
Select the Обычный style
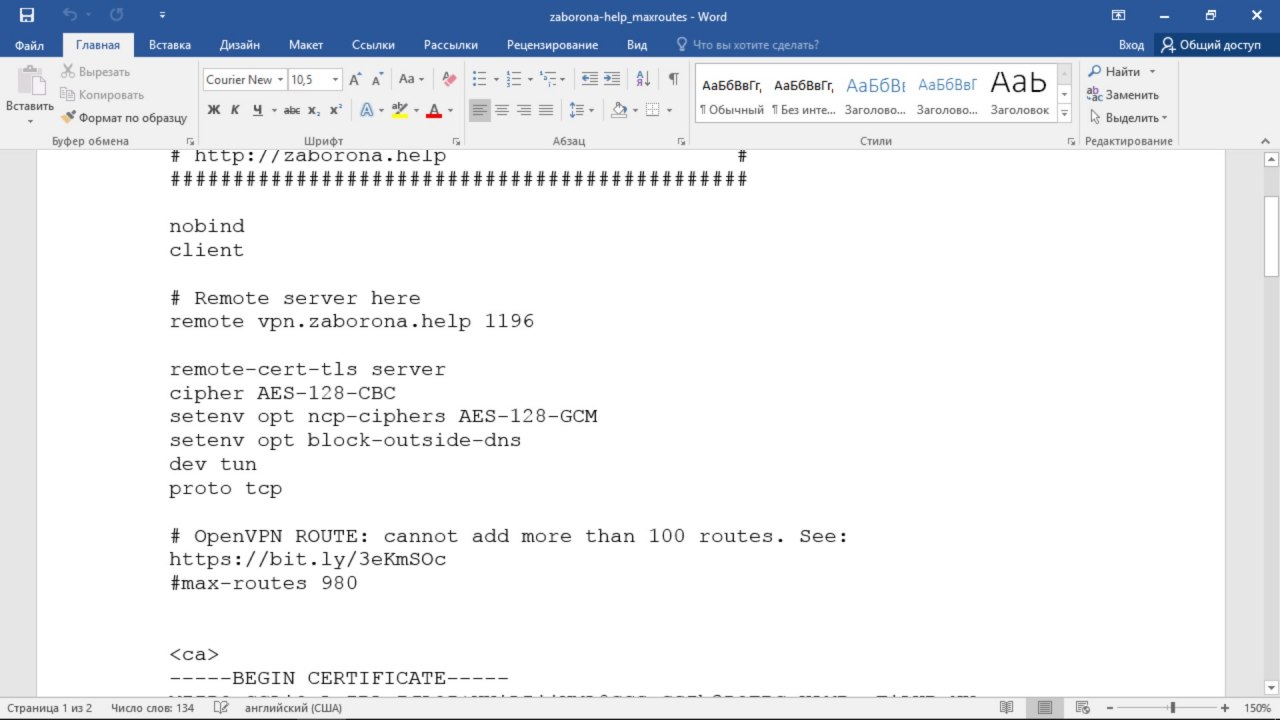pos(731,94)
